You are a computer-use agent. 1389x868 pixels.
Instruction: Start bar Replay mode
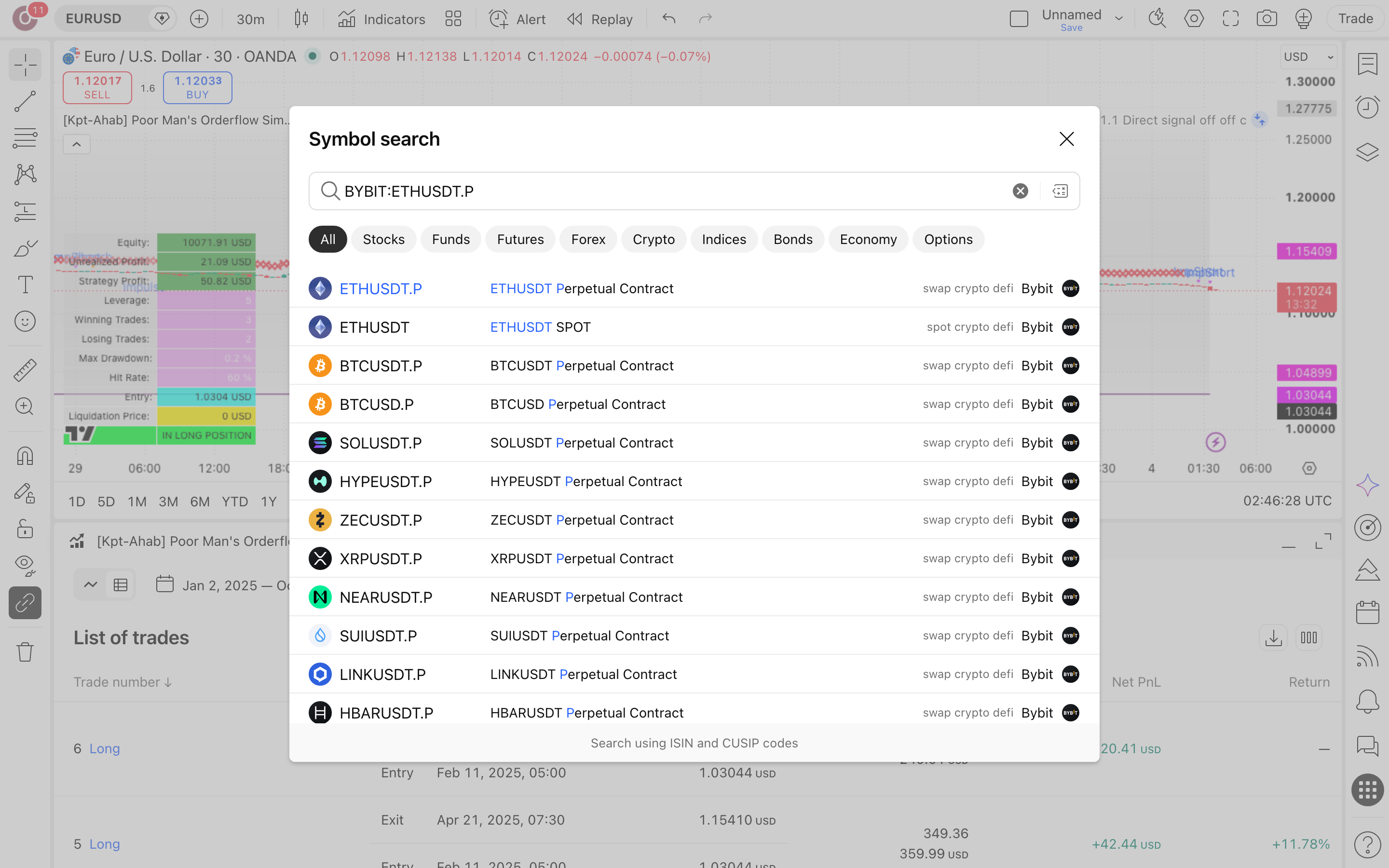click(600, 19)
